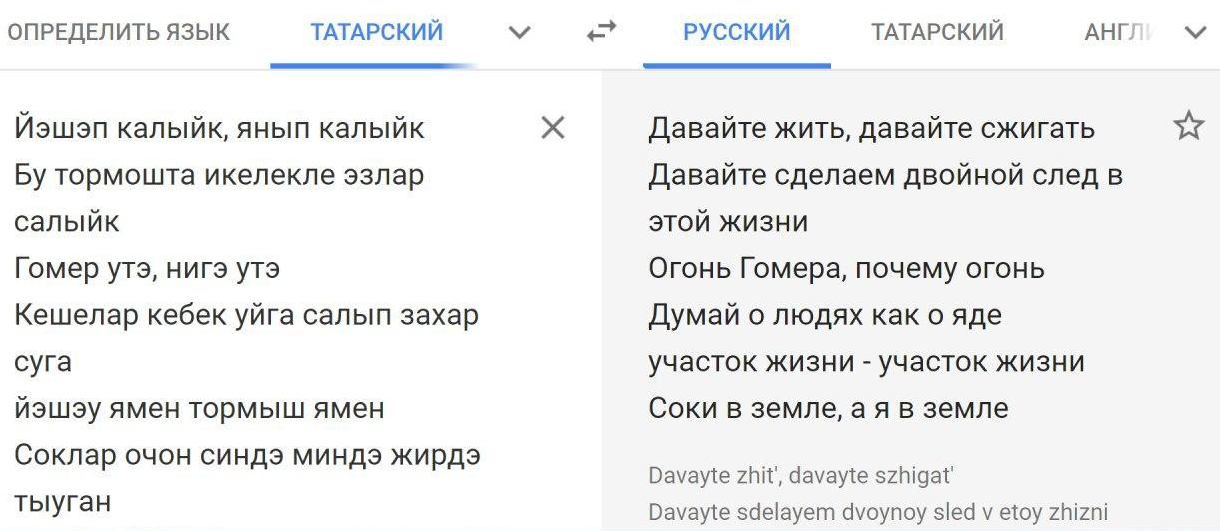Click the source line "йэшэу ямен тормыш ямен"
Image resolution: width=1220 pixels, height=531 pixels.
pos(199,408)
